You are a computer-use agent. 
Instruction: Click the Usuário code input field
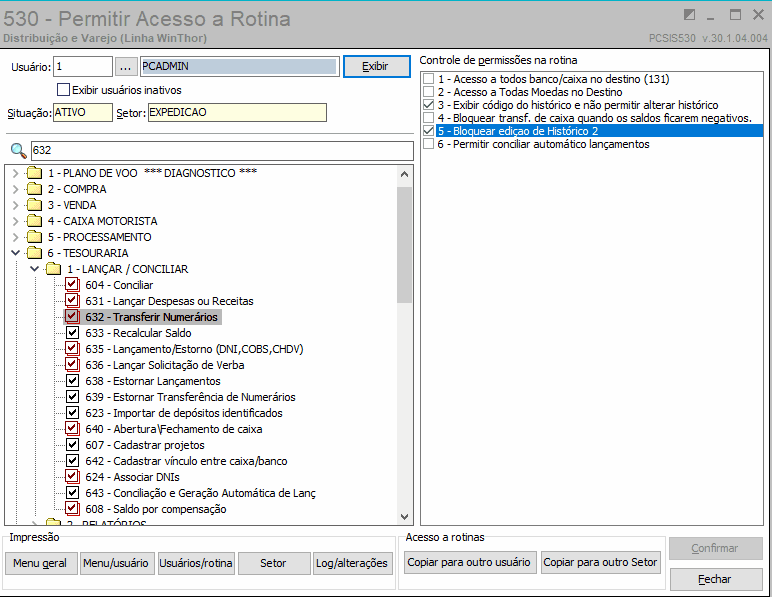click(x=83, y=66)
